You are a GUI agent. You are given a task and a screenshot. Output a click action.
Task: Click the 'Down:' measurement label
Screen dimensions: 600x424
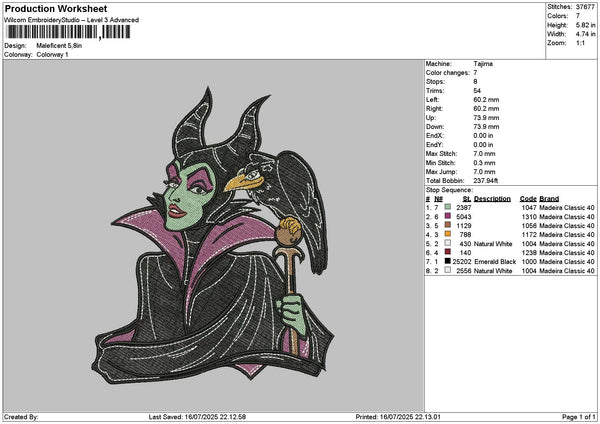435,127
